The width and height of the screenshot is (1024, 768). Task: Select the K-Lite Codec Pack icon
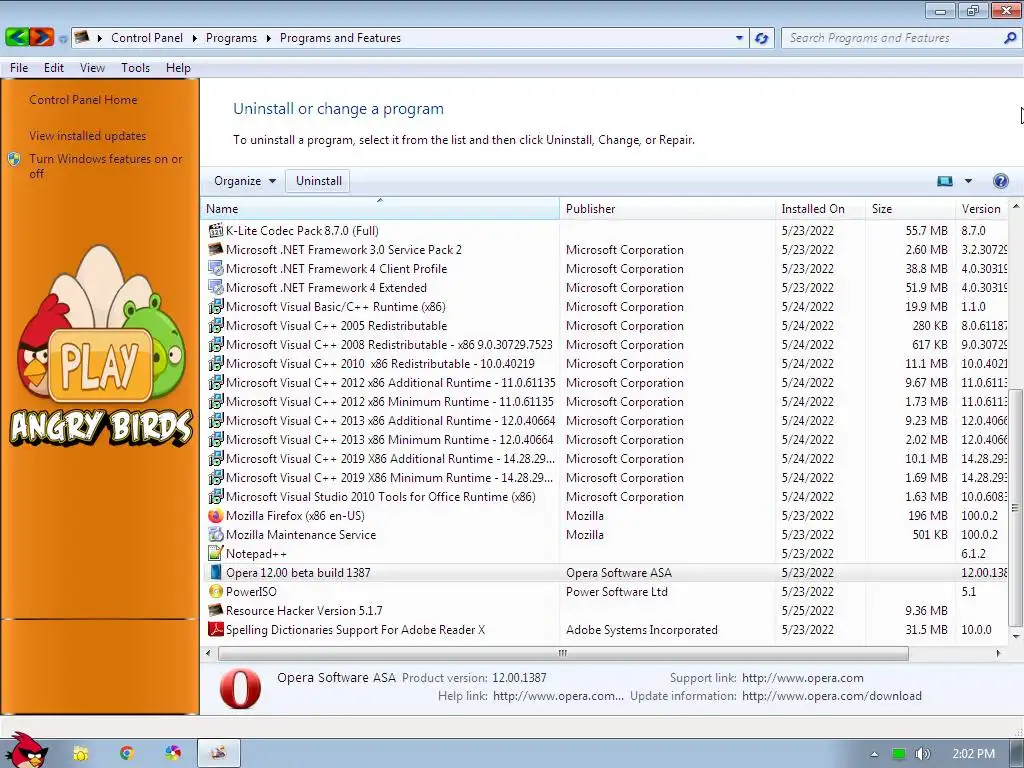pyautogui.click(x=216, y=231)
